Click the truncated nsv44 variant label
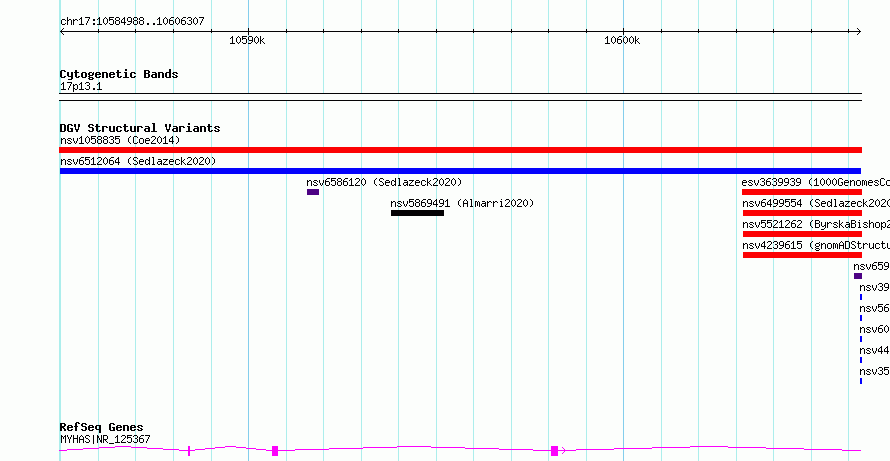The image size is (890, 461). click(874, 350)
